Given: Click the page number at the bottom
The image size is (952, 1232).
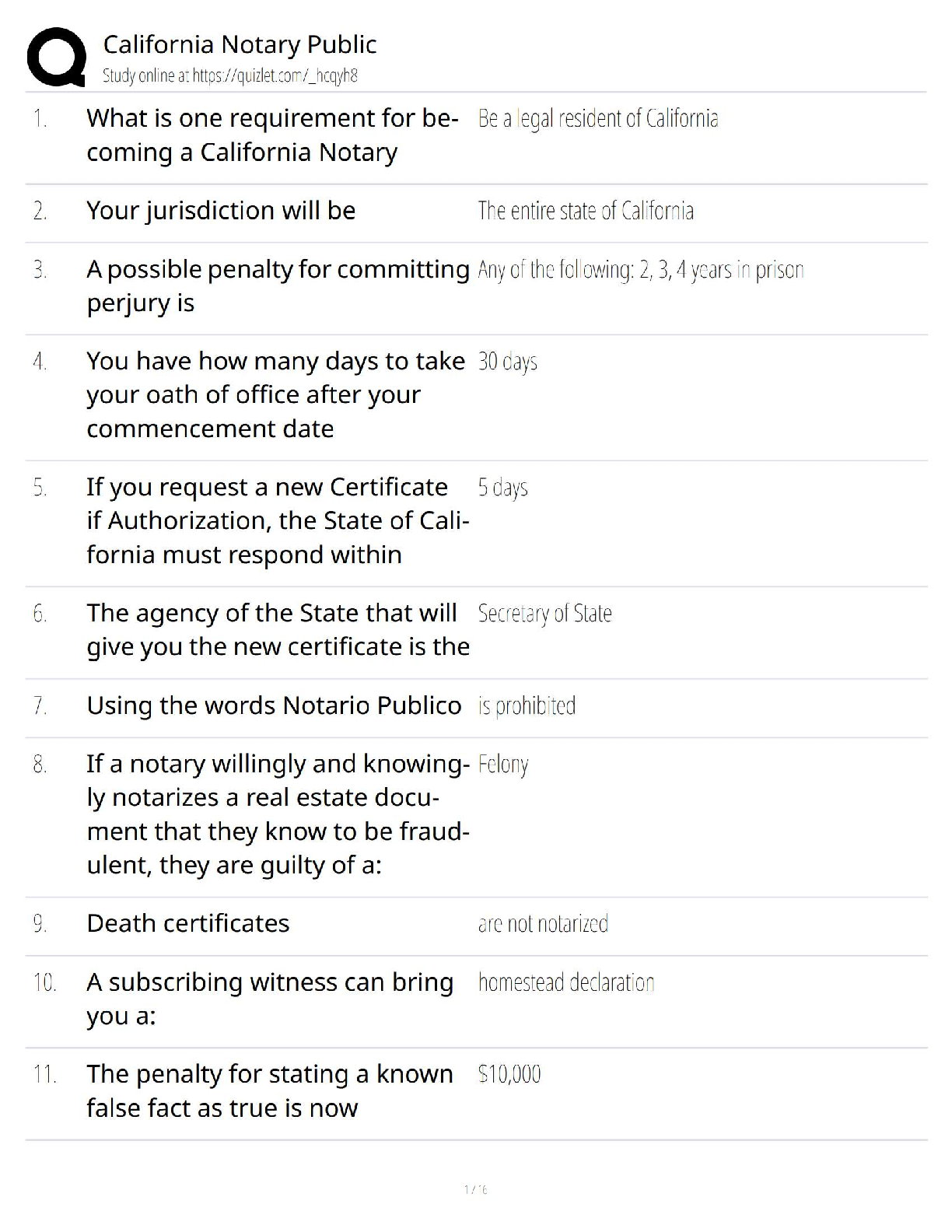Looking at the screenshot, I should coord(475,1189).
